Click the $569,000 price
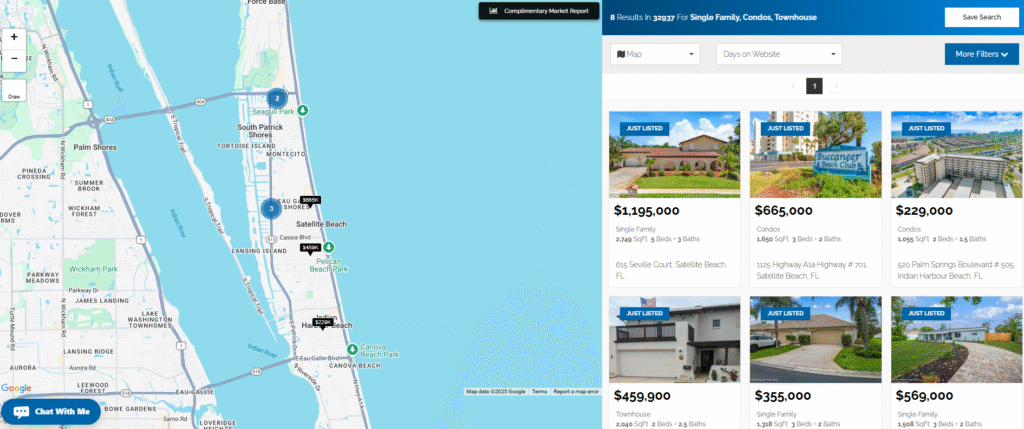Viewport: 1024px width, 429px height. click(924, 396)
